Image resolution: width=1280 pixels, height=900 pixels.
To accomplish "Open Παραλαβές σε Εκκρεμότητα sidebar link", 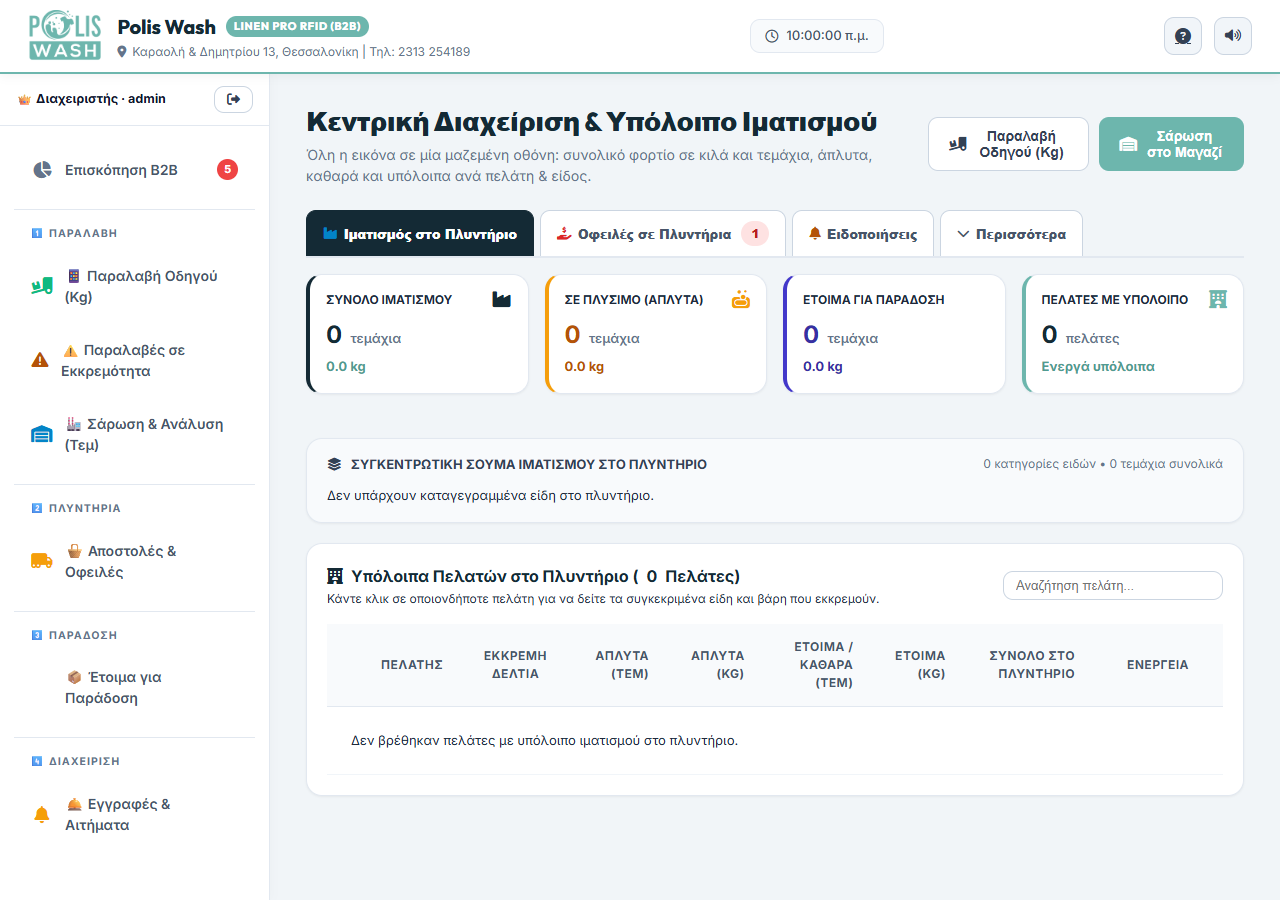I will (134, 361).
